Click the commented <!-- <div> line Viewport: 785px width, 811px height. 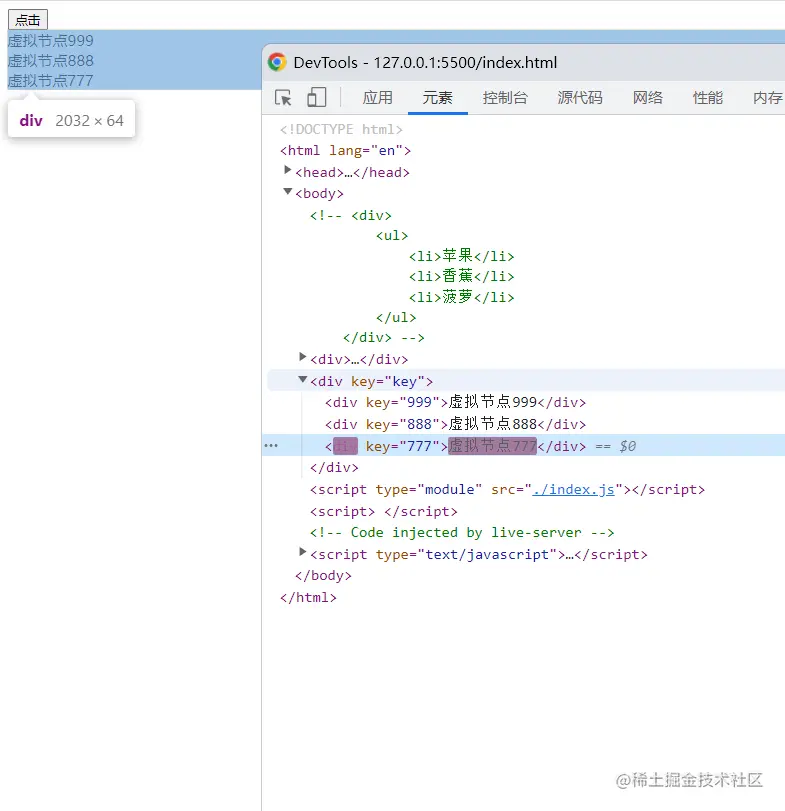[351, 215]
